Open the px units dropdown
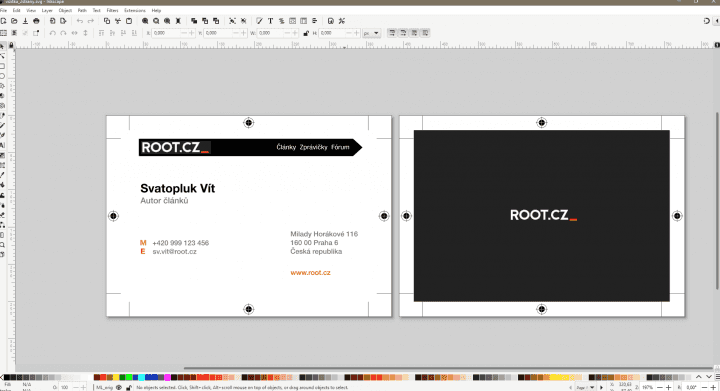720x391 pixels. 371,33
